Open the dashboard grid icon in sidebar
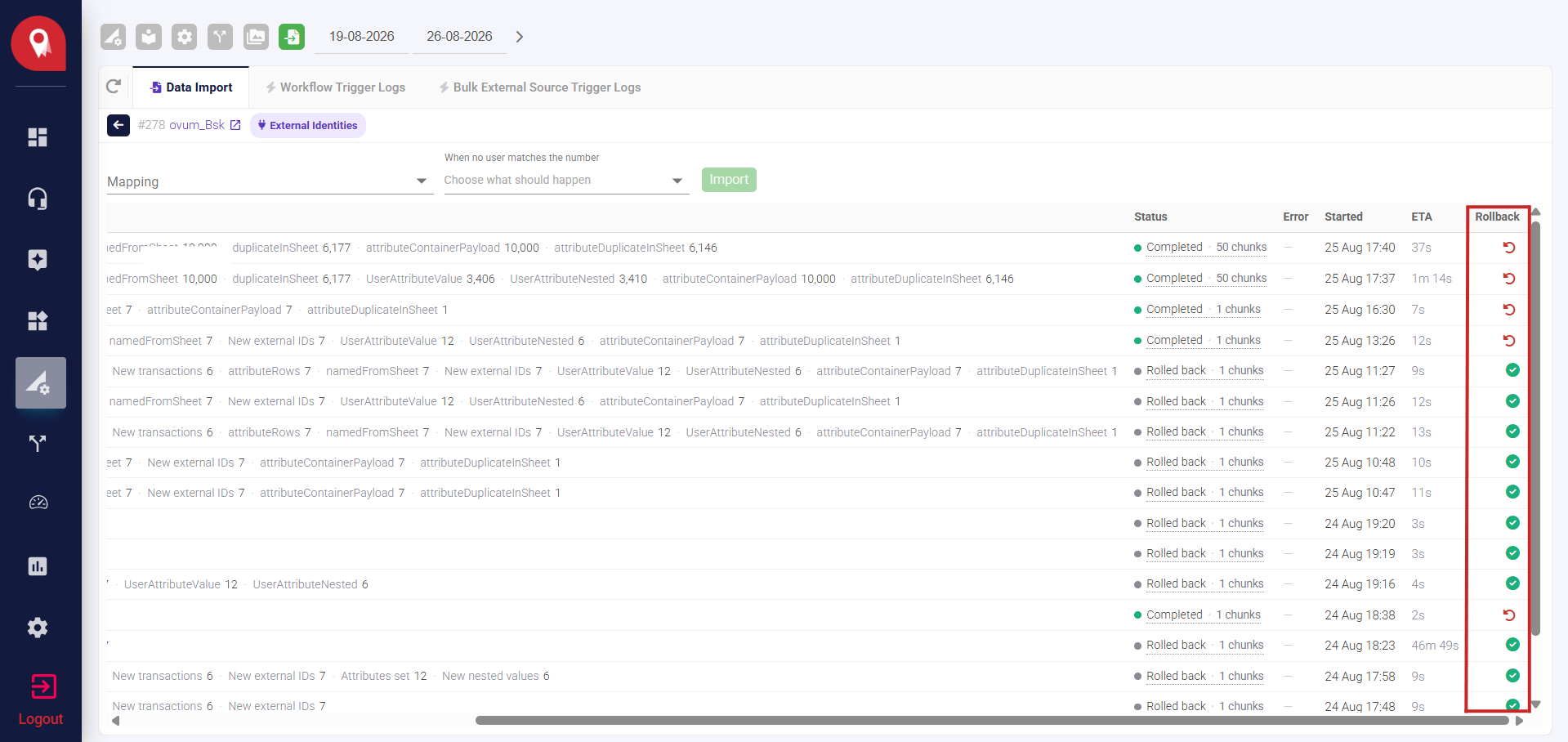Viewport: 1568px width, 742px height. [x=38, y=137]
